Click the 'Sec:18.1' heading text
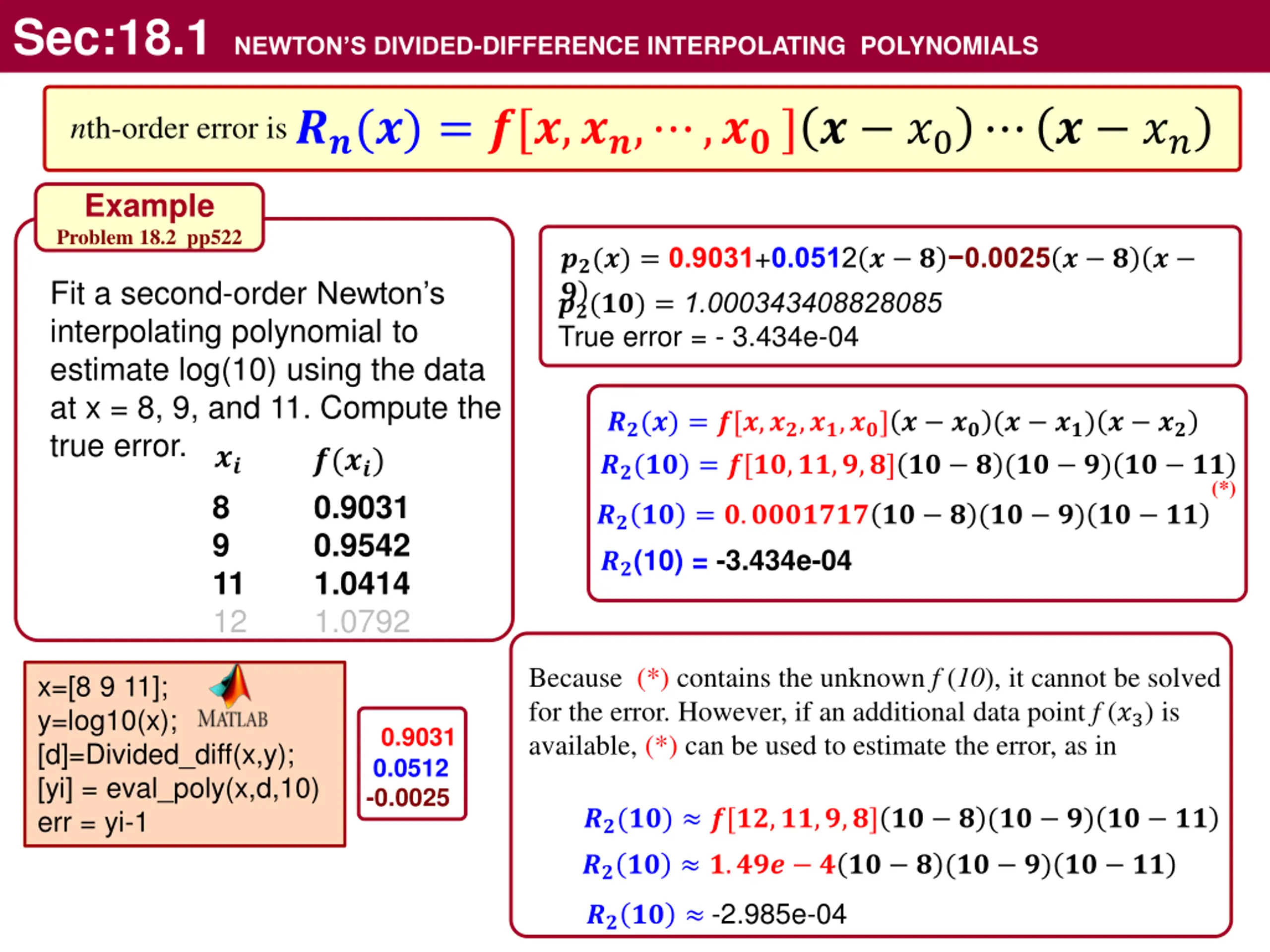This screenshot has height=952, width=1270. click(111, 38)
